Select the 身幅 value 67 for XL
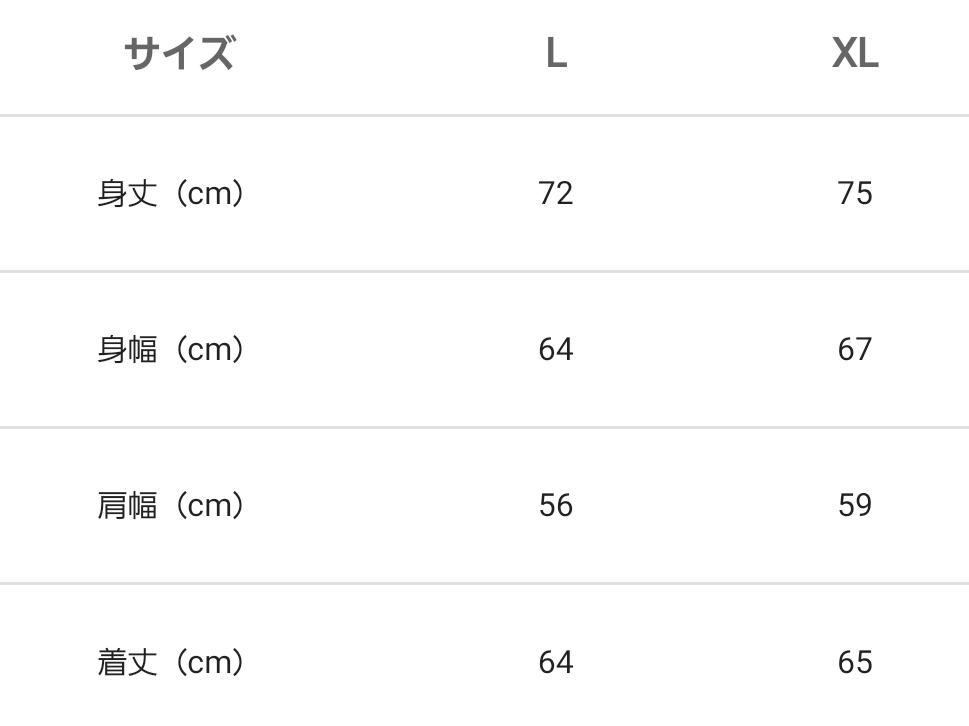 click(855, 349)
